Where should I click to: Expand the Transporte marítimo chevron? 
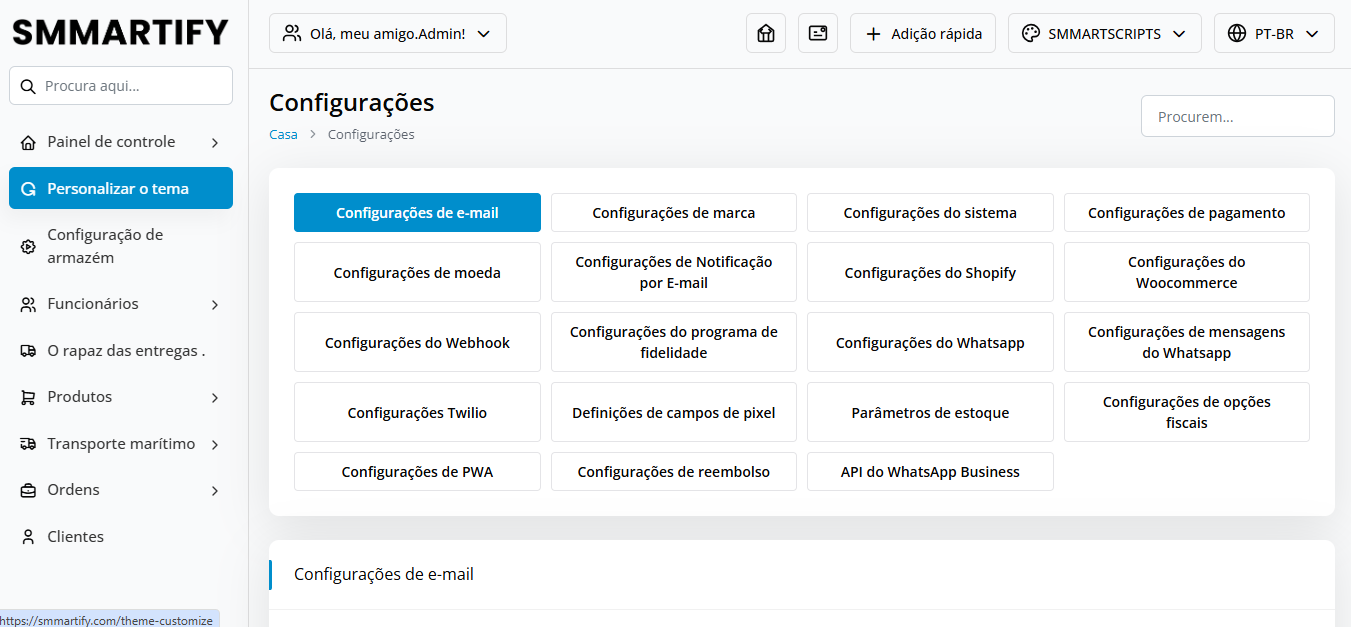(215, 445)
